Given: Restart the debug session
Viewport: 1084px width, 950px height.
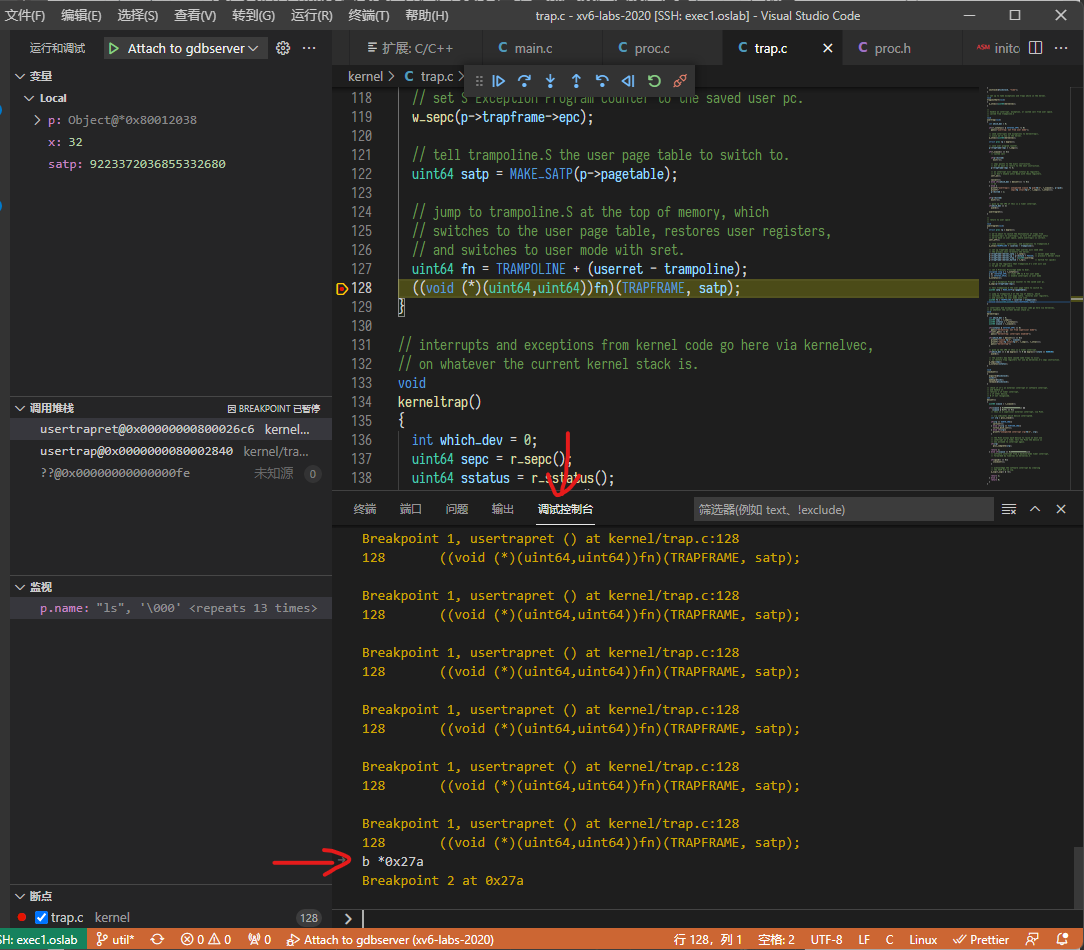Looking at the screenshot, I should click(654, 81).
